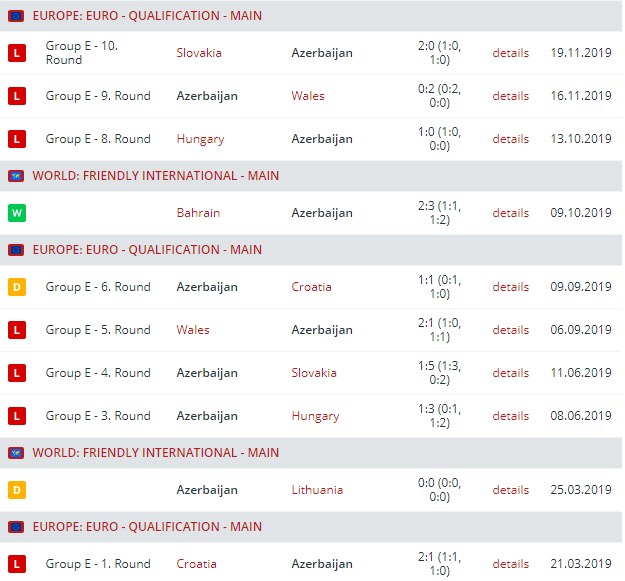
Task: Open Croatia team in Group E Round 6
Action: pos(313,287)
